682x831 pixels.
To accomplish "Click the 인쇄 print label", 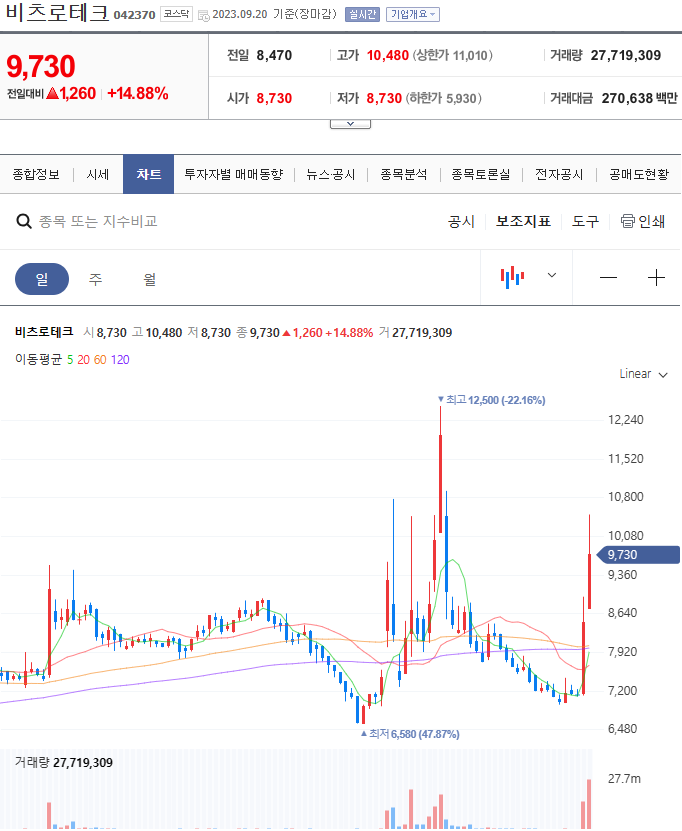I will point(652,222).
